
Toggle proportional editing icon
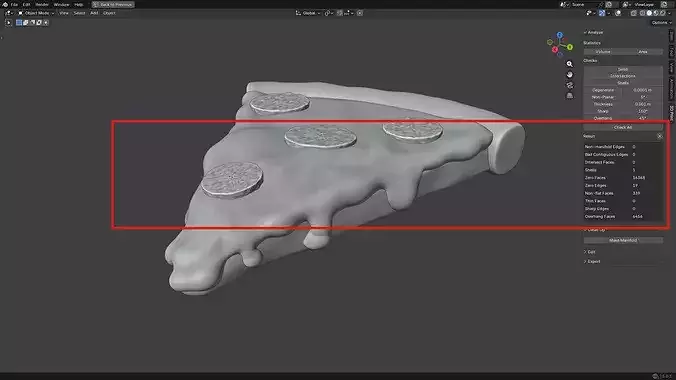(360, 13)
